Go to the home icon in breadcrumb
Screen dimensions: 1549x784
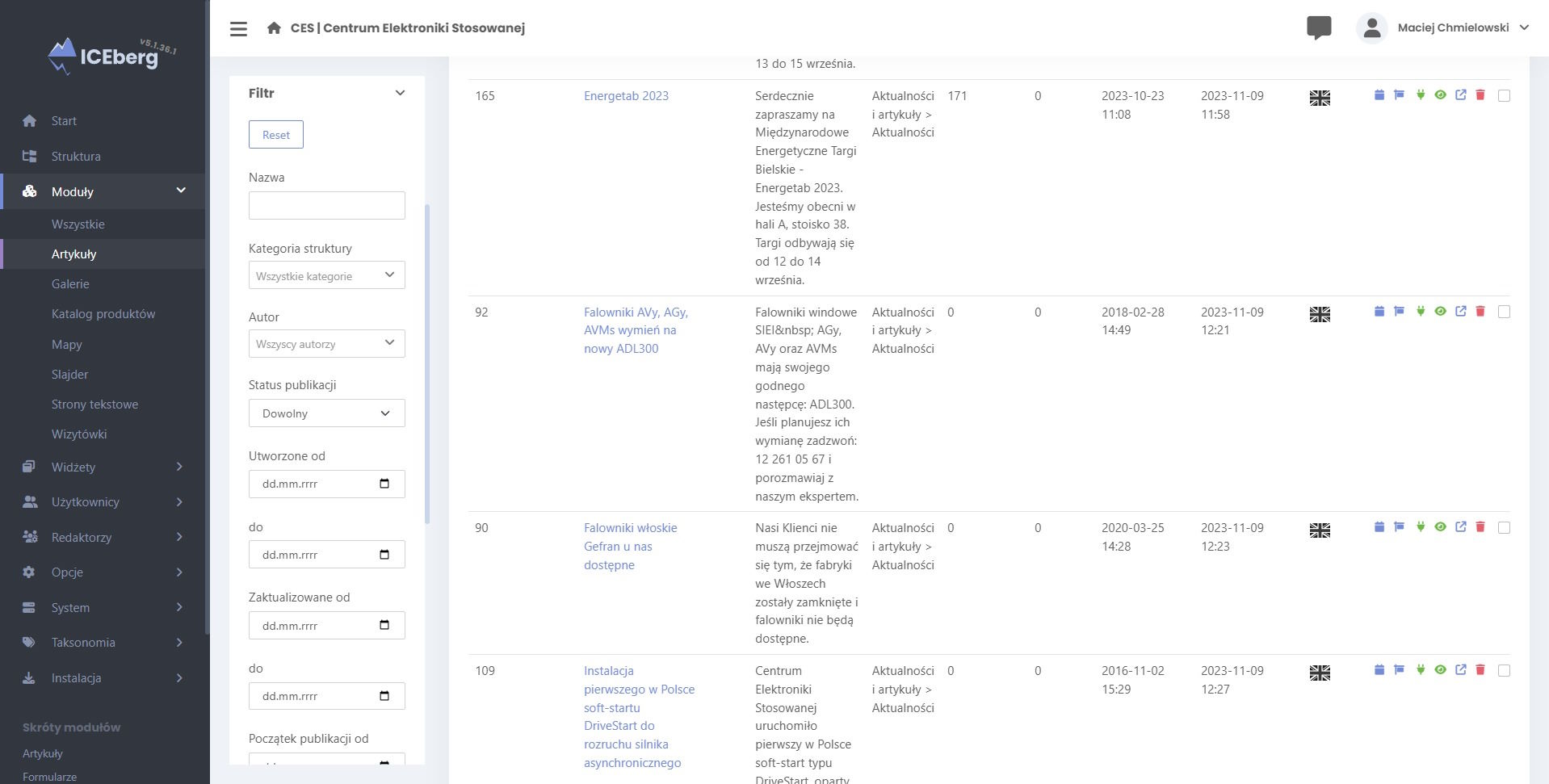(274, 28)
